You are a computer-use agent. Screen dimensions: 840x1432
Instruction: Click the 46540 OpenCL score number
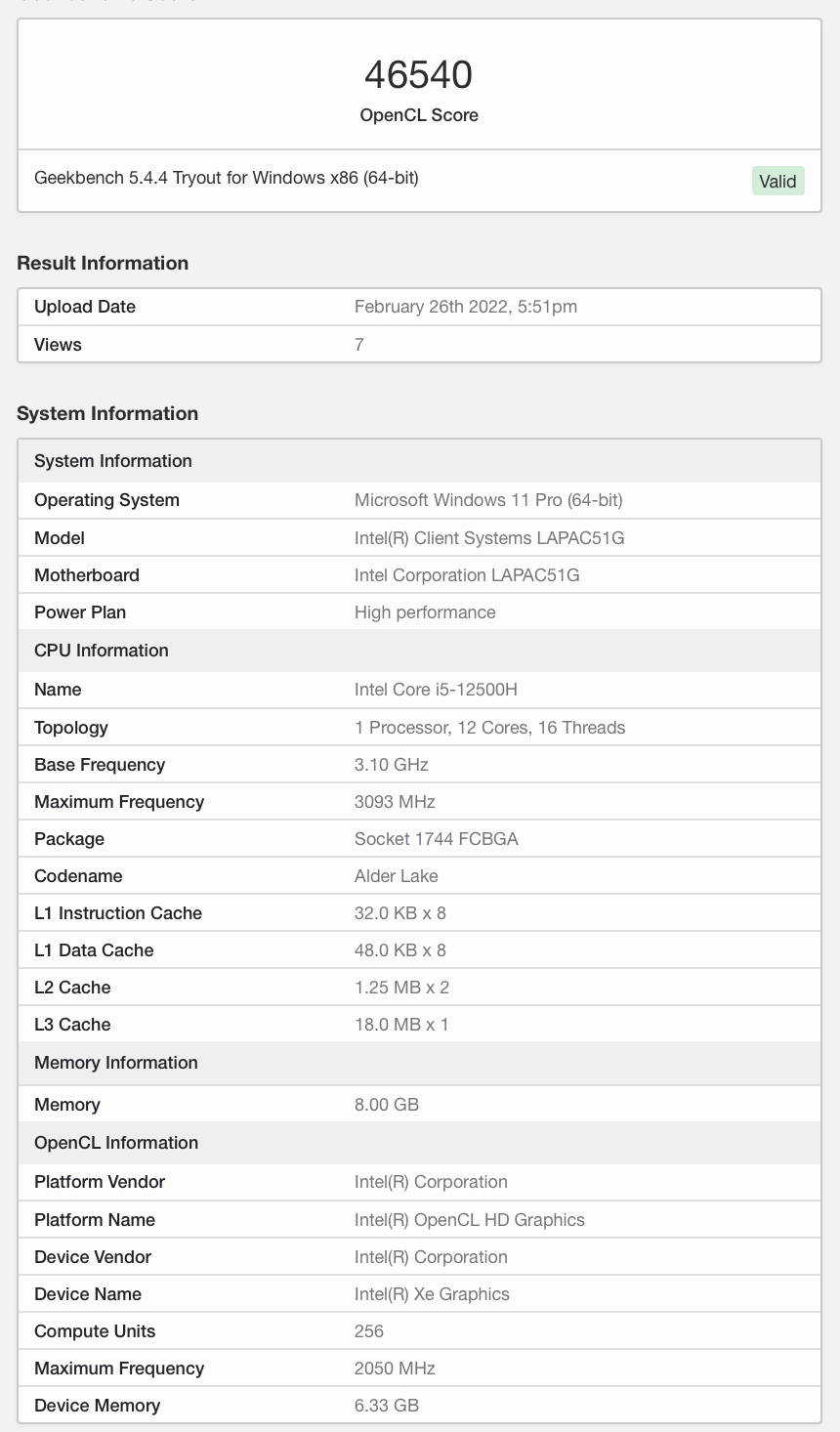(418, 74)
